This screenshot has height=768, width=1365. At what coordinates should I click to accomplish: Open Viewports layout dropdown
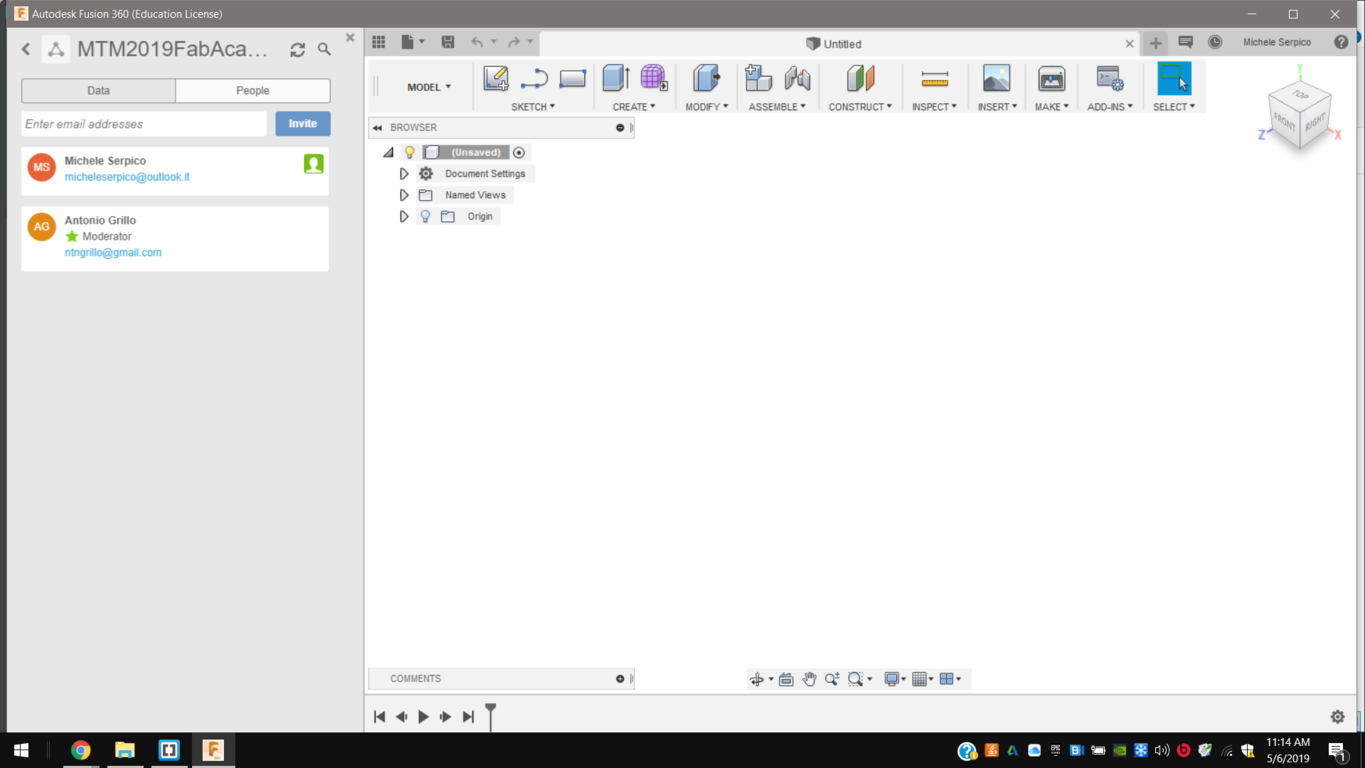coord(950,679)
